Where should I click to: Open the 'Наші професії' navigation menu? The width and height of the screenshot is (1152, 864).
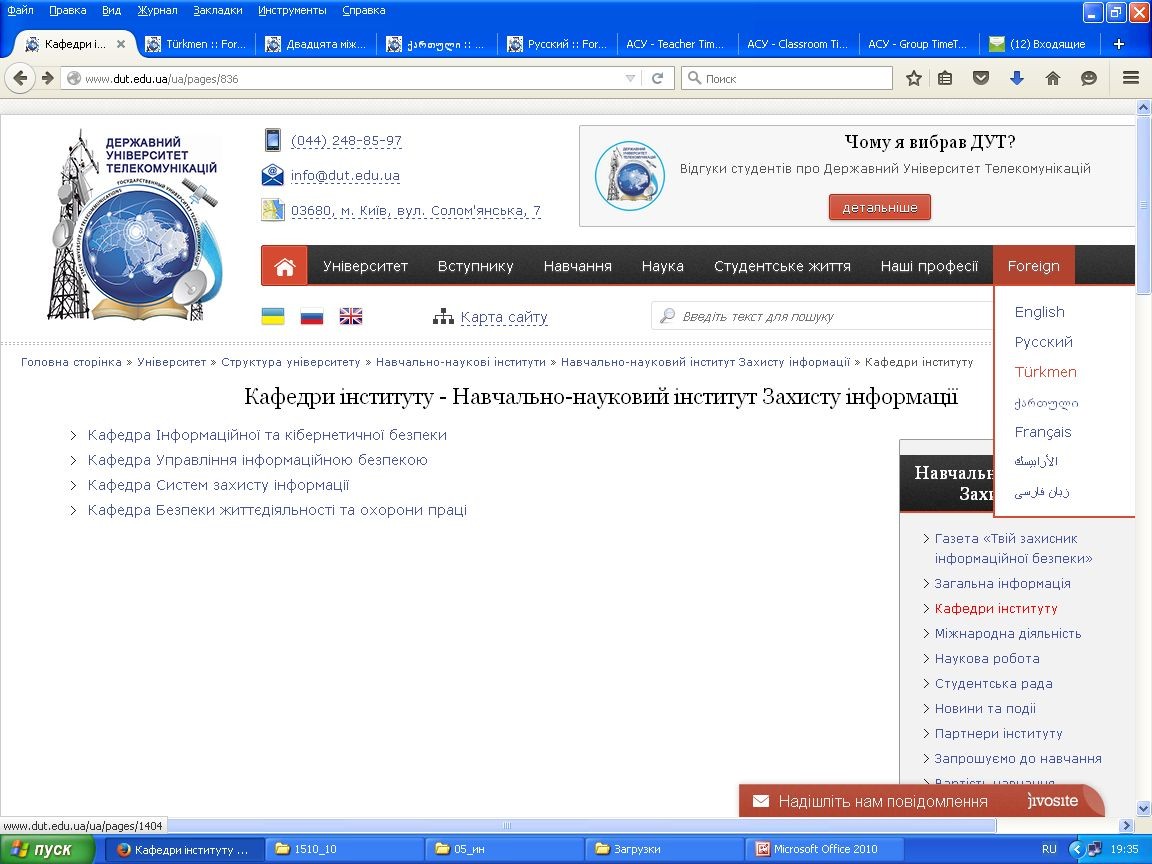coord(929,266)
